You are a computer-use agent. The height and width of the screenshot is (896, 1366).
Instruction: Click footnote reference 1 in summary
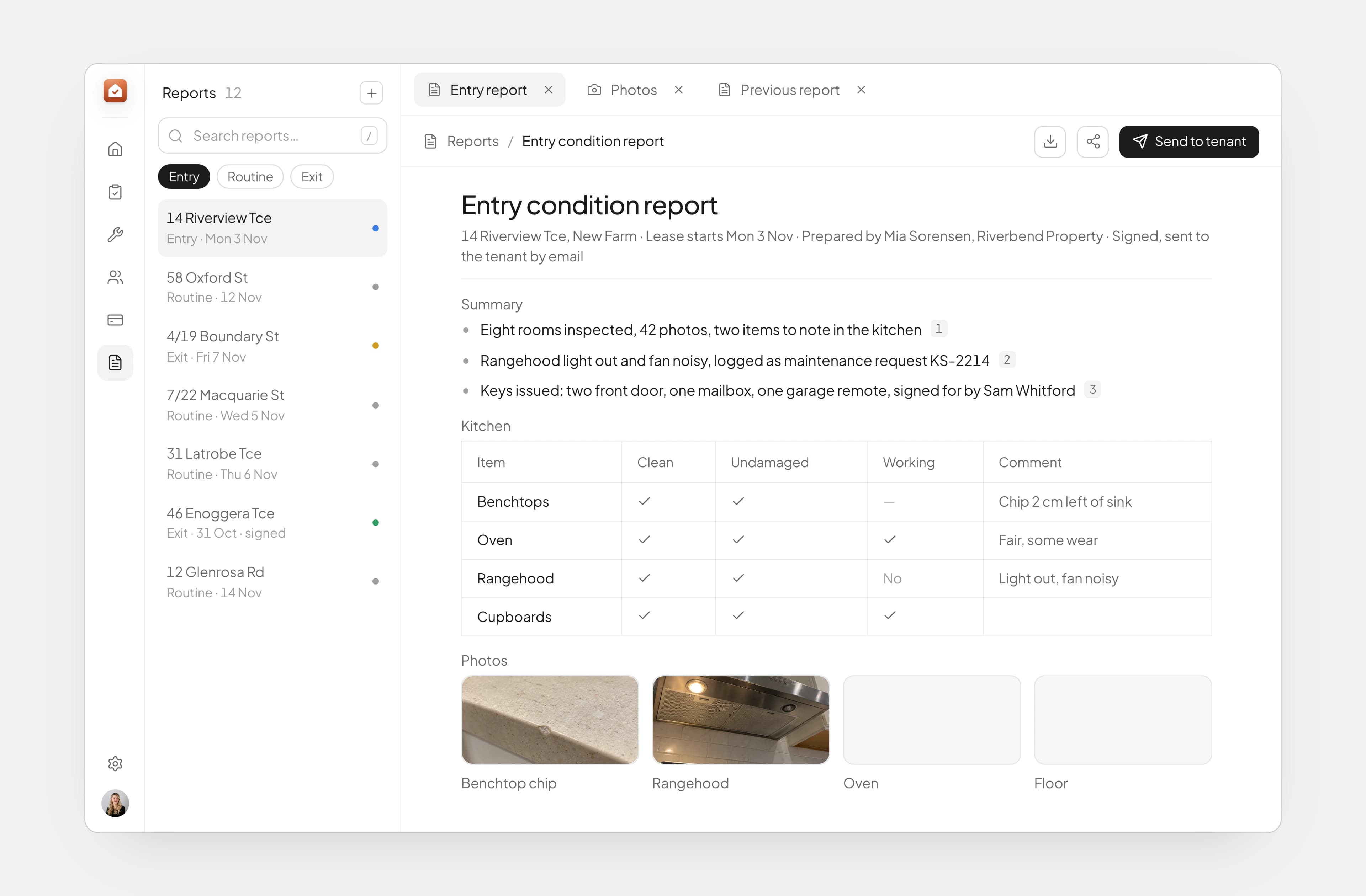coord(938,329)
